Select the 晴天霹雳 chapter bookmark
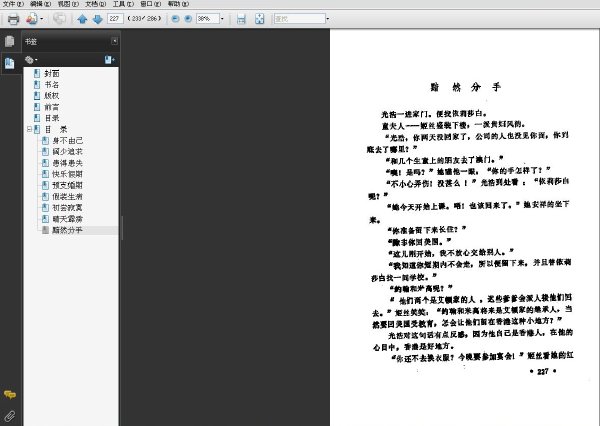The width and height of the screenshot is (600, 426). pos(67,219)
